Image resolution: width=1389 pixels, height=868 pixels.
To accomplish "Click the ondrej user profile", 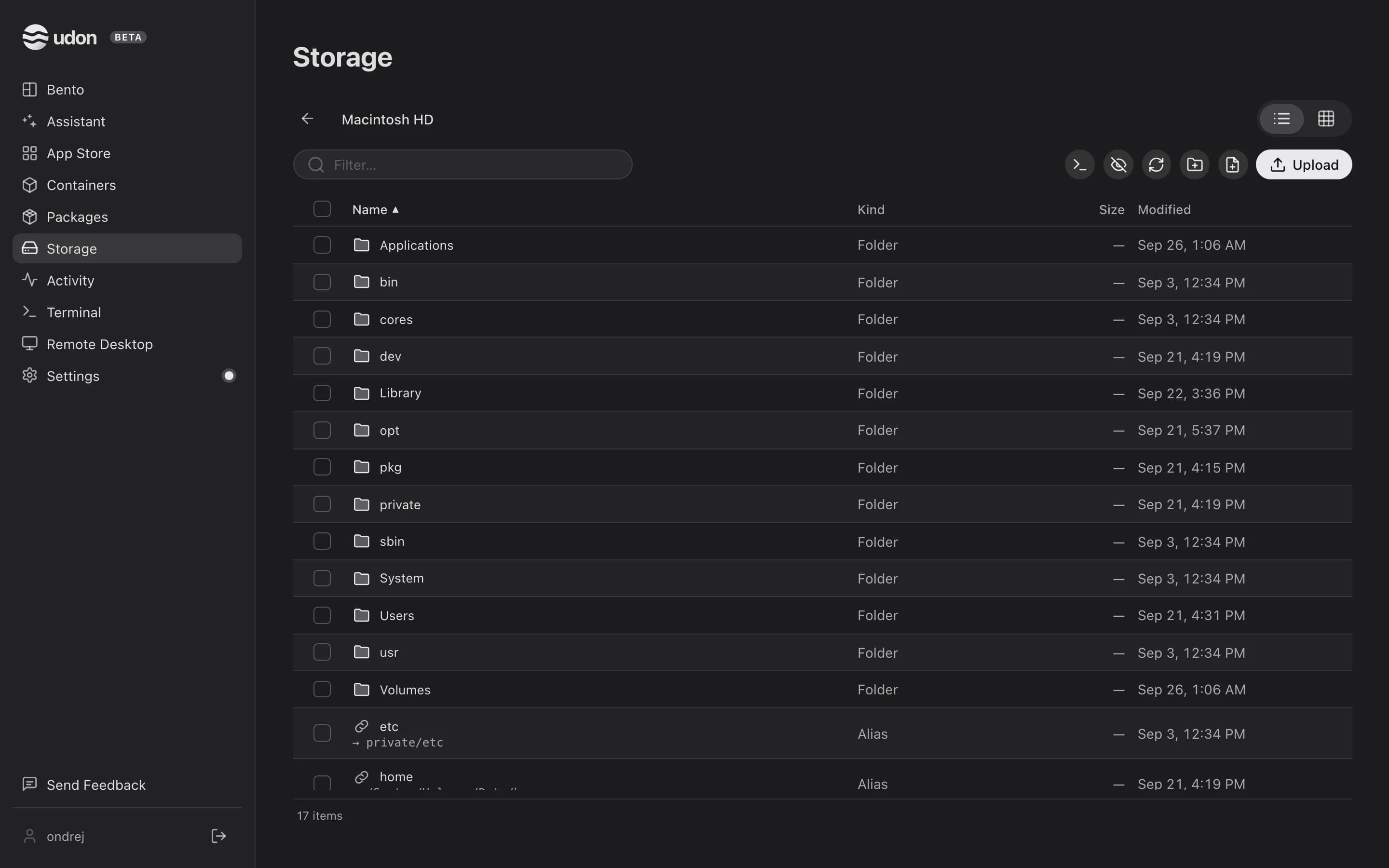I will pos(54,837).
